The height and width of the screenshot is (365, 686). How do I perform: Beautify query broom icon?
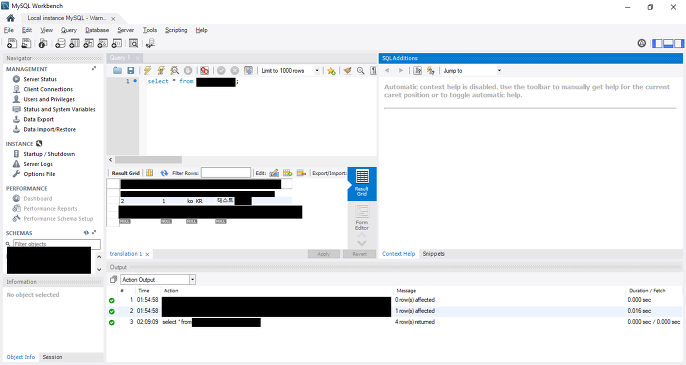point(347,70)
